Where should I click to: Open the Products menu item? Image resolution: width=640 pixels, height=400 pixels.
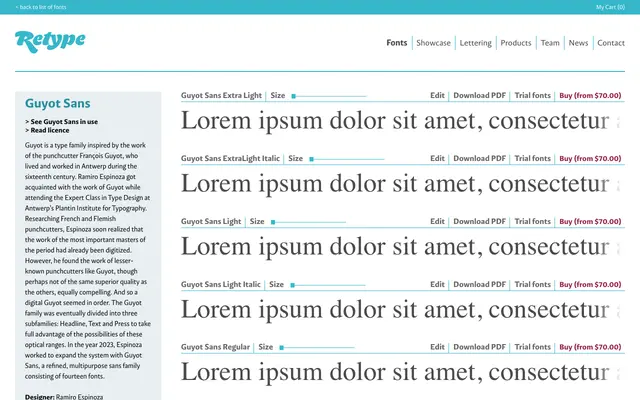click(x=516, y=43)
